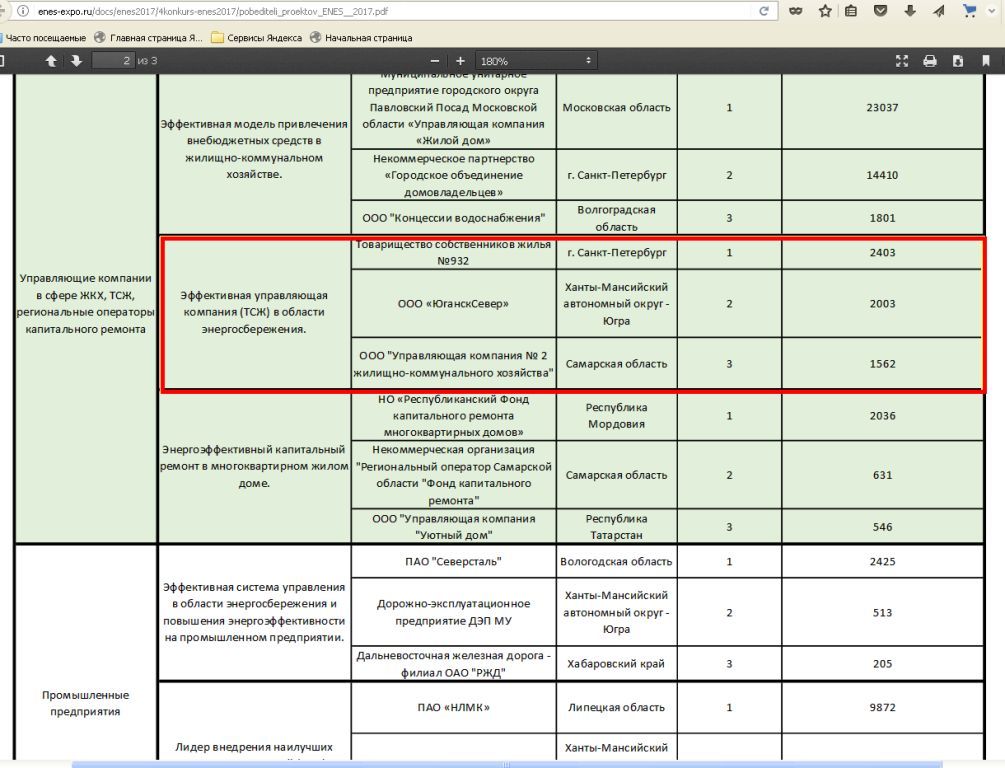Click the value 23037
1005x768 pixels.
882,108
